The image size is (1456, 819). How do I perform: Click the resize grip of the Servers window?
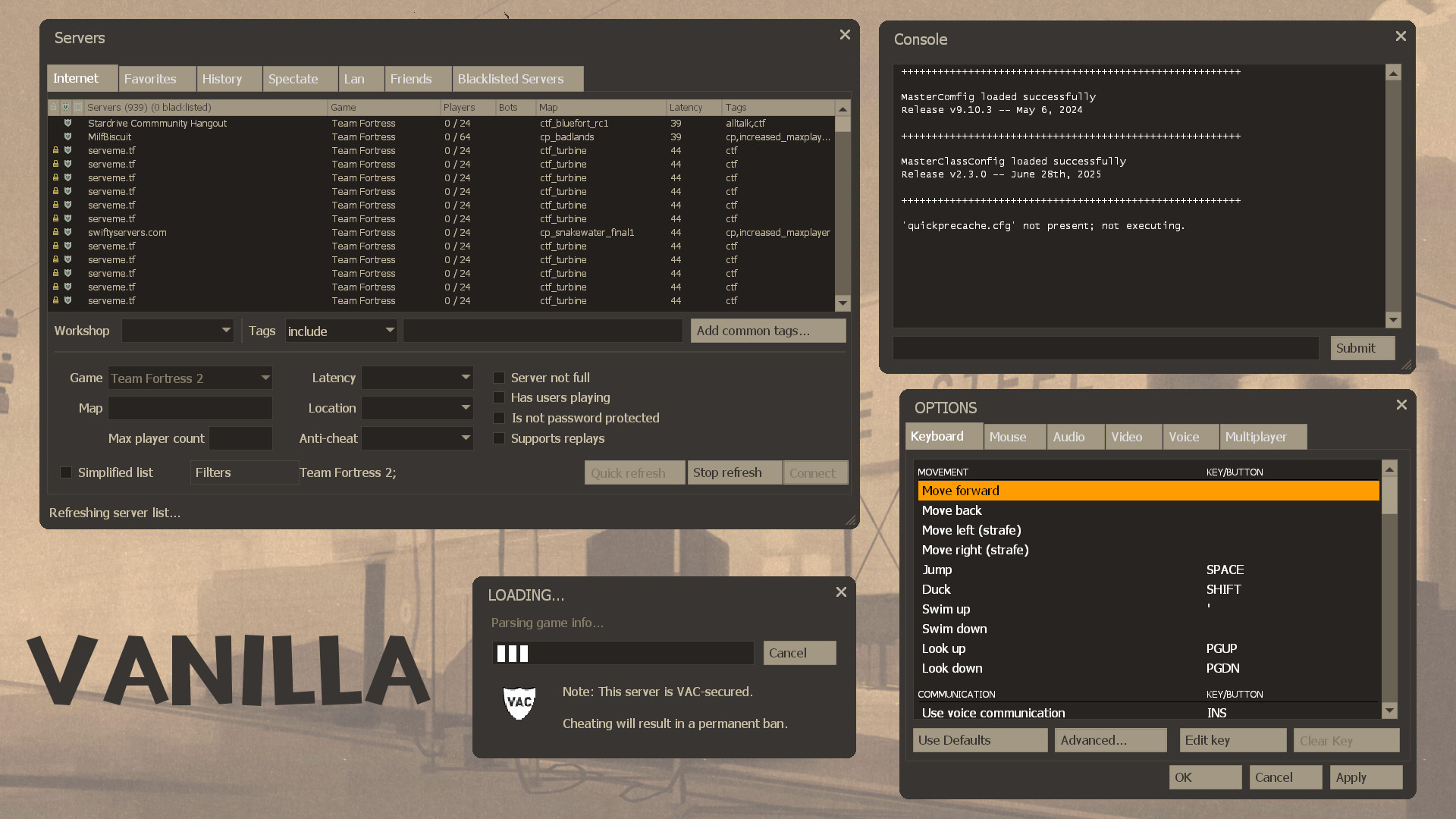[851, 520]
